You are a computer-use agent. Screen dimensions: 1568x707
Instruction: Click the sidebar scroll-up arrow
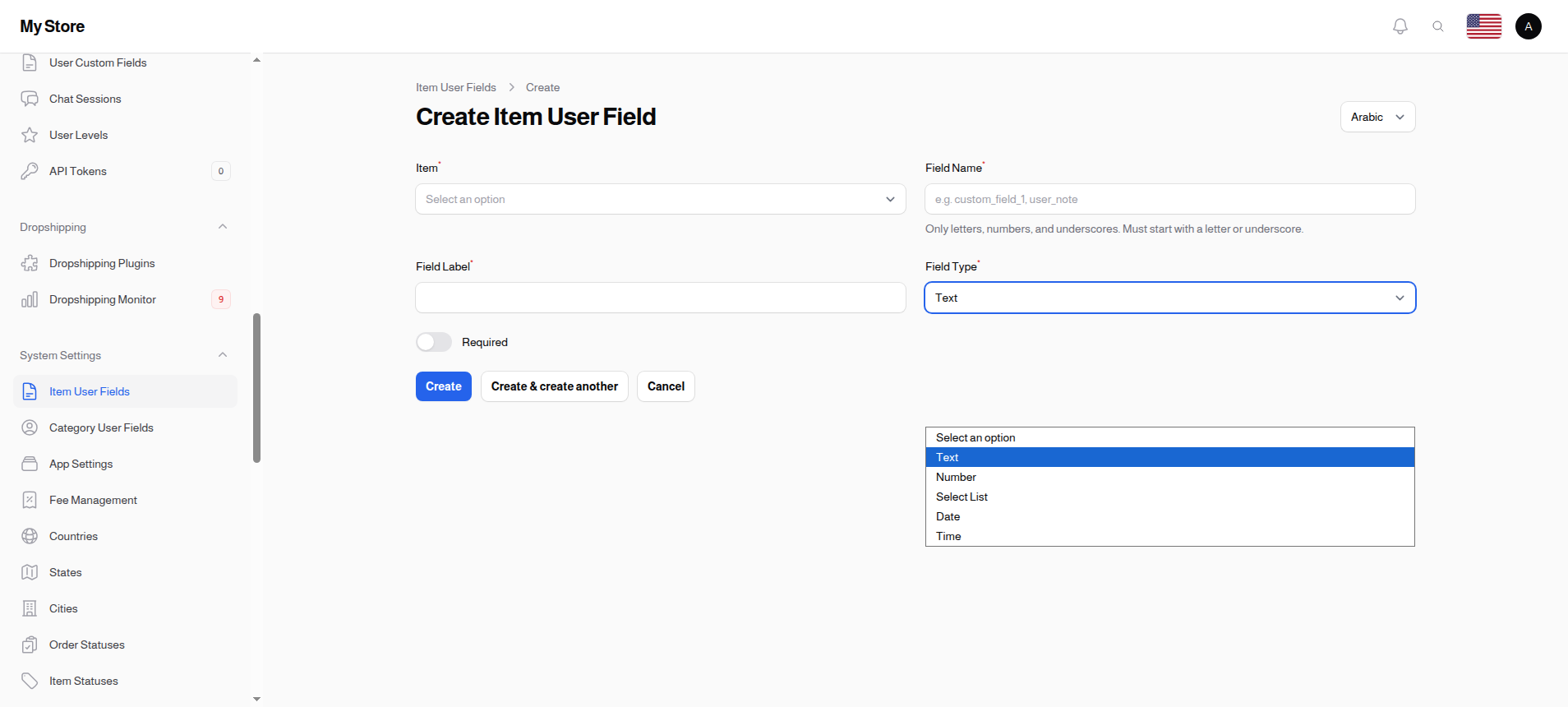pos(256,60)
